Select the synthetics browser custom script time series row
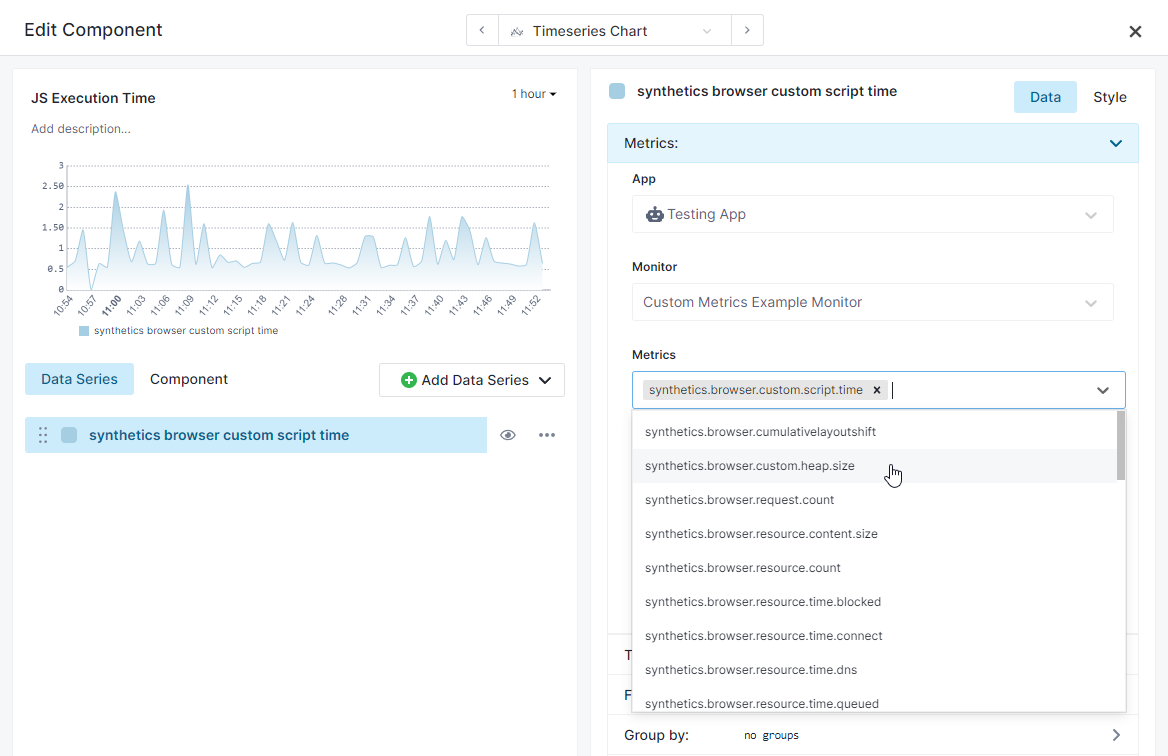This screenshot has width=1168, height=756. (x=256, y=435)
